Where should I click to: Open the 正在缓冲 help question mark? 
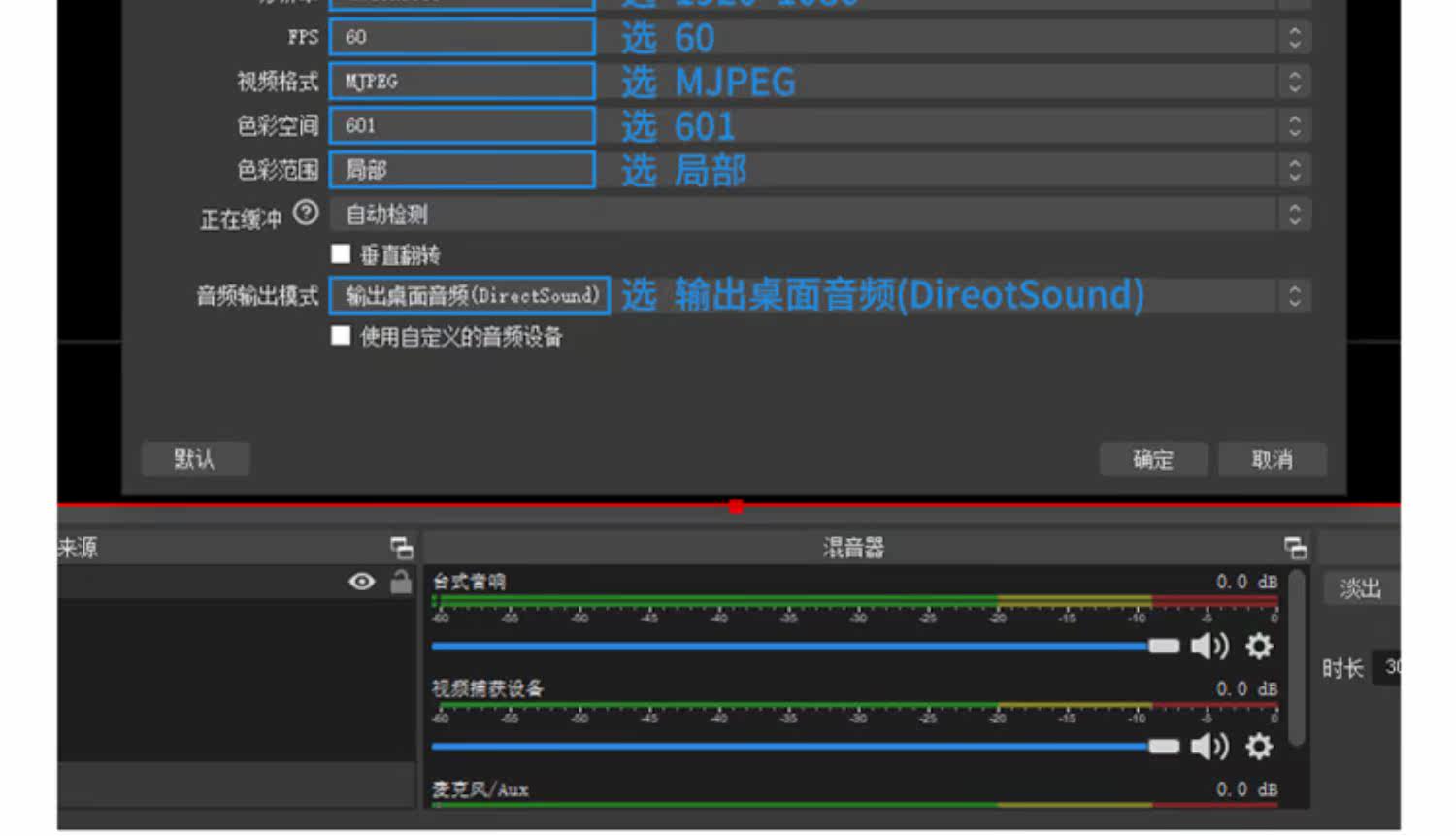click(x=306, y=213)
